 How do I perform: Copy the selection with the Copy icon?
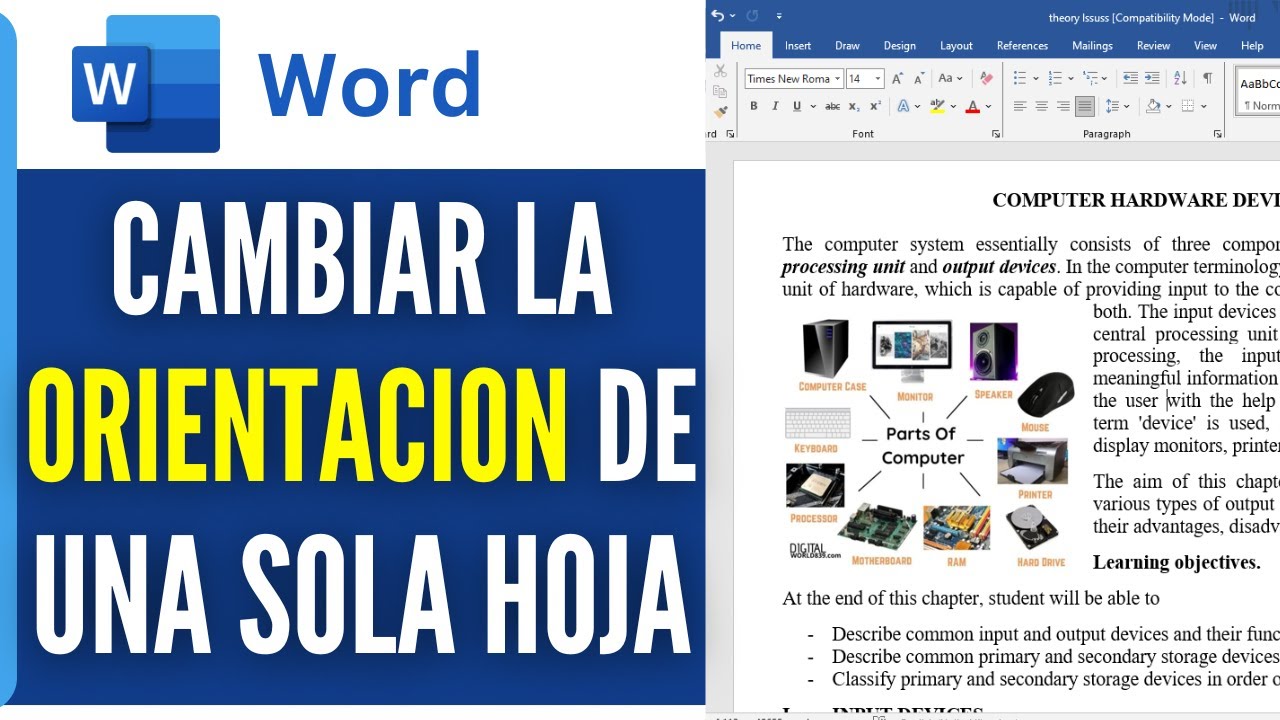(x=720, y=93)
